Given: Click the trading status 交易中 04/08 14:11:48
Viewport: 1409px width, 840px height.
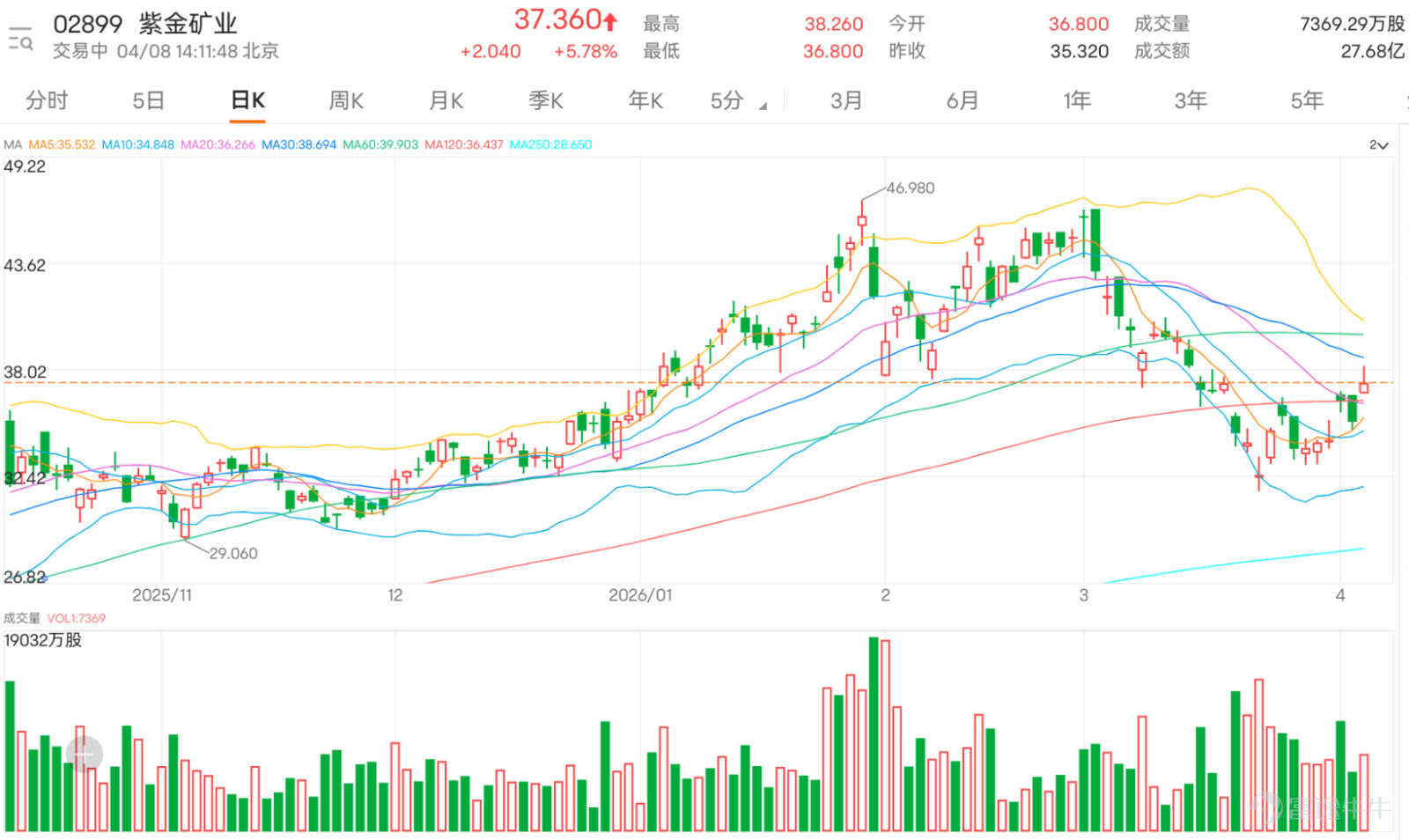Looking at the screenshot, I should click(x=145, y=51).
